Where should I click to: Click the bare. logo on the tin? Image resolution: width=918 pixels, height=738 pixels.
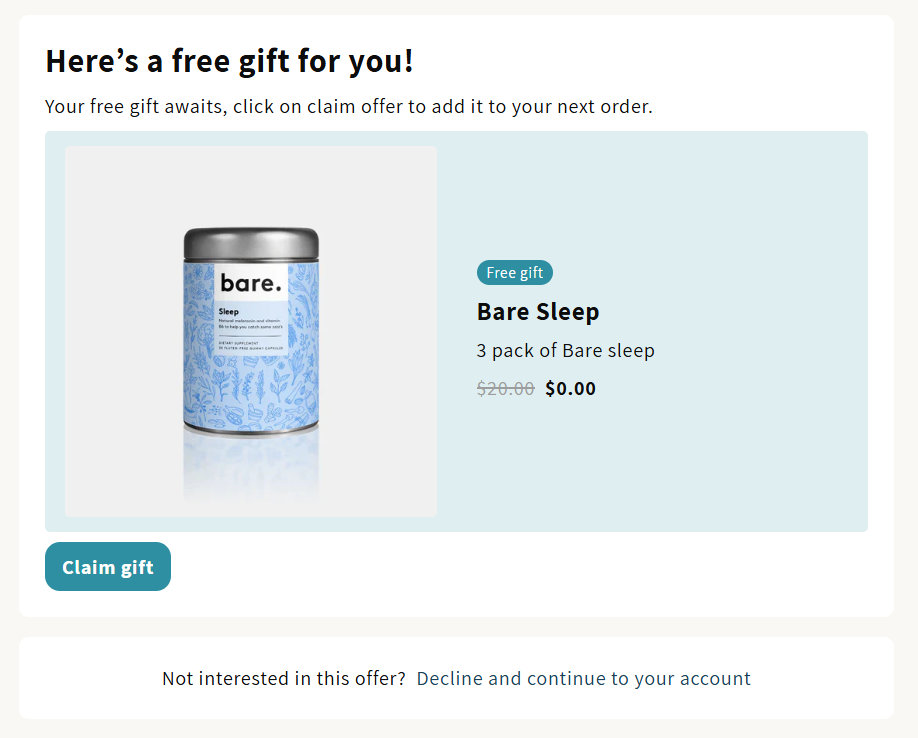(250, 283)
